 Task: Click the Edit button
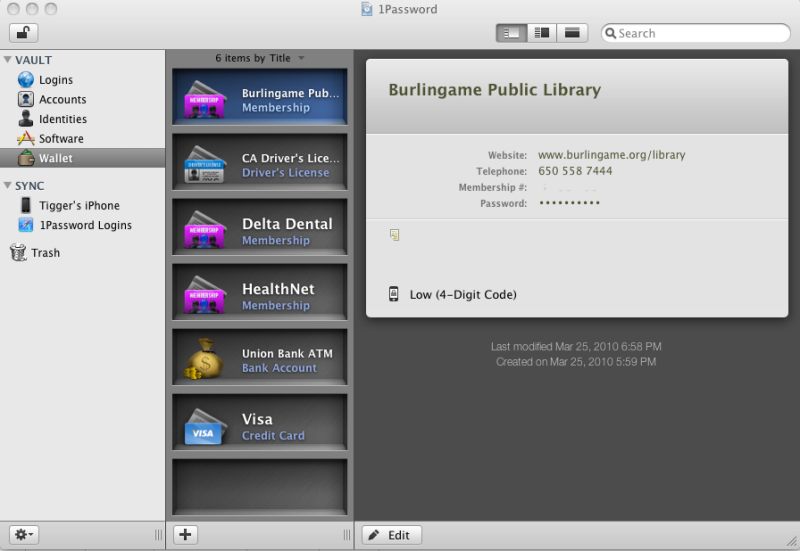tap(392, 535)
